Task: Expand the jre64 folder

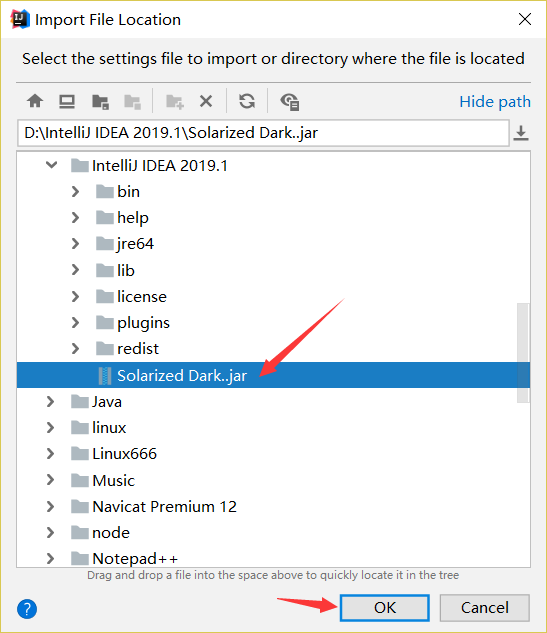Action: pos(75,243)
